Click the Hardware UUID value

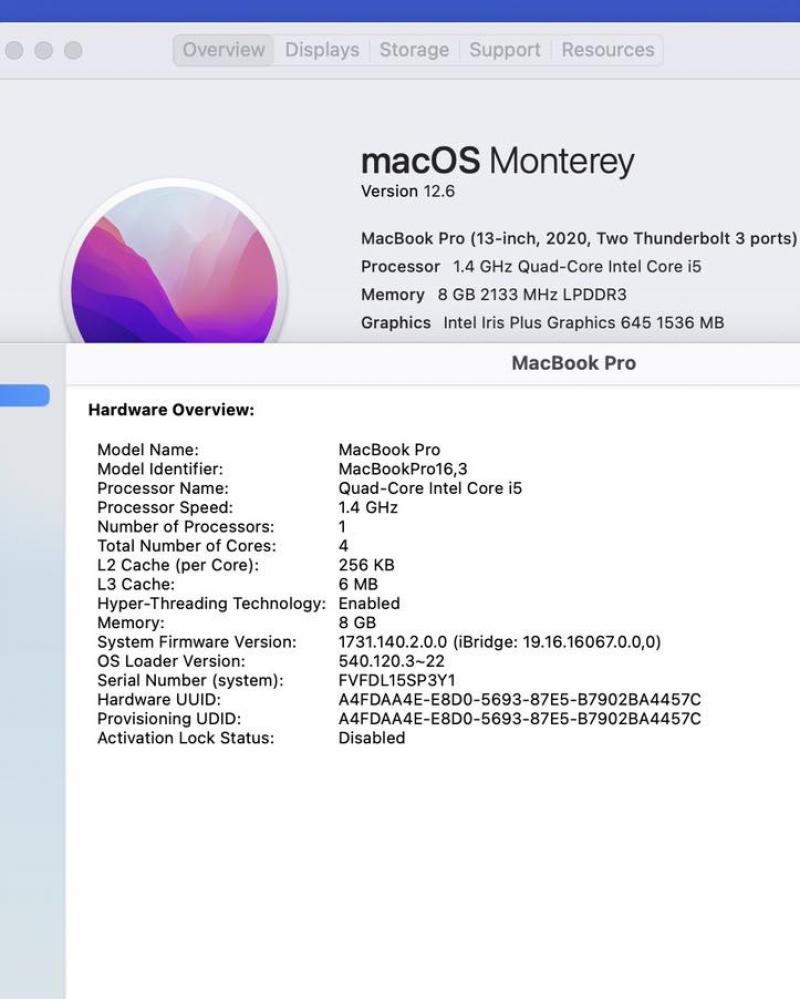[520, 700]
